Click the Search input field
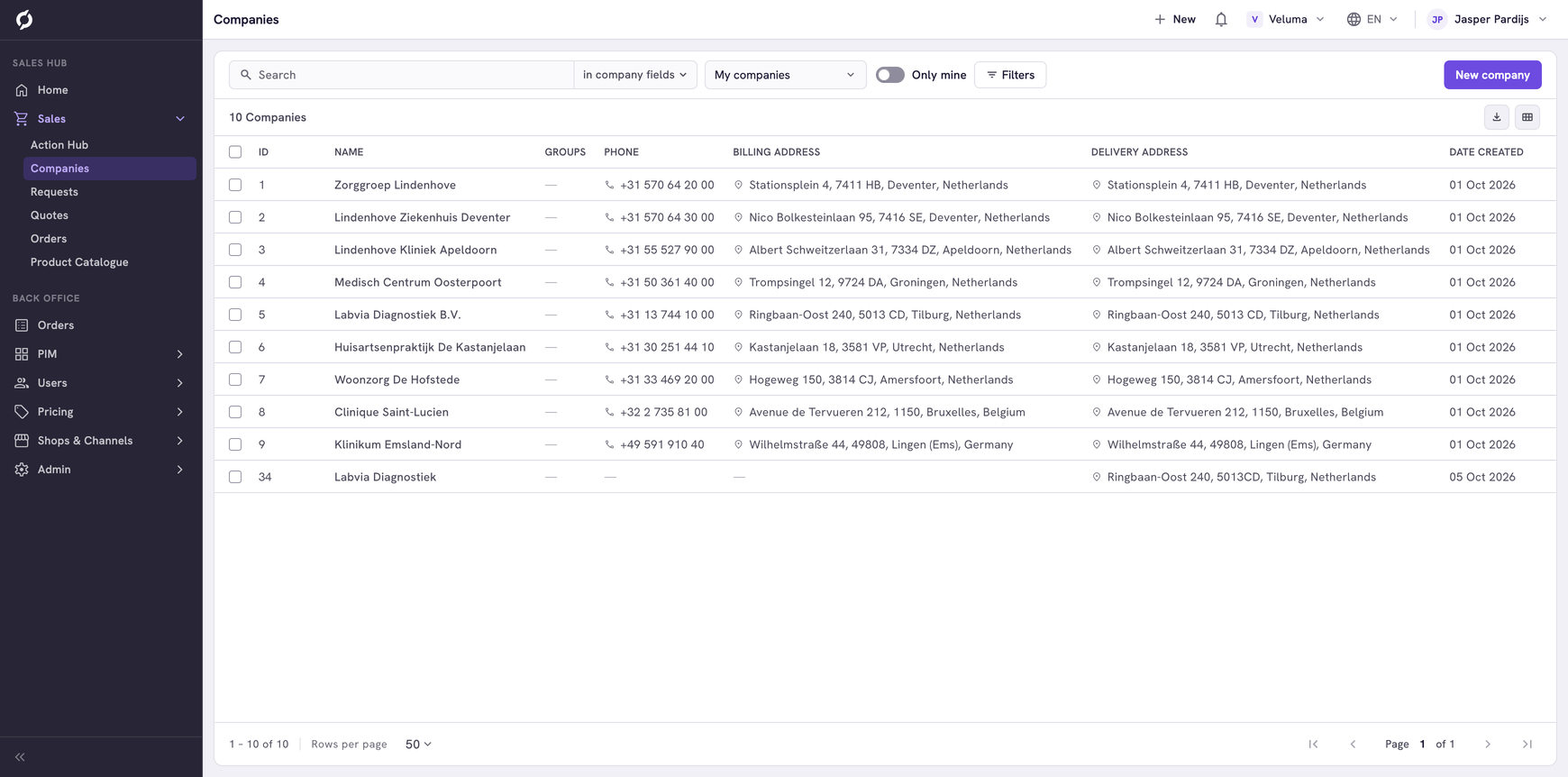Screen dimensions: 1568x777 pyautogui.click(x=401, y=75)
